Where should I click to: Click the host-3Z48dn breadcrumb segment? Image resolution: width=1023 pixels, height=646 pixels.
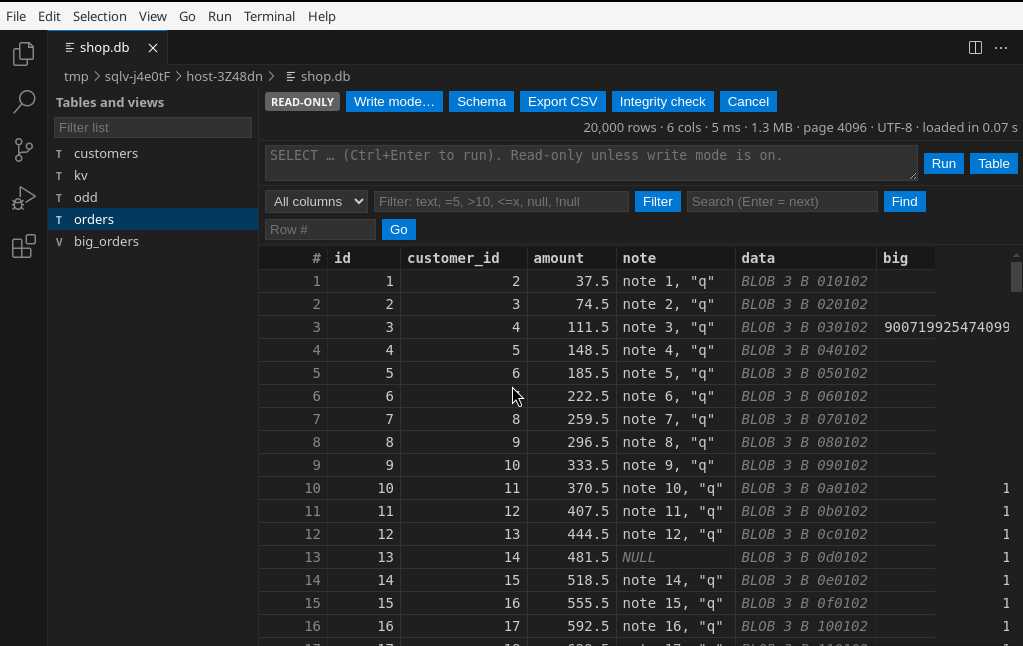(x=224, y=76)
